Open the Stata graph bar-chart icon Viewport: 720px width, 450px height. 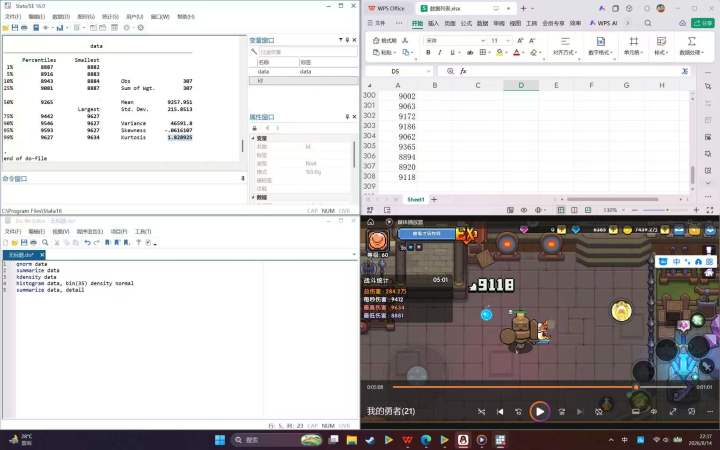[x=60, y=28]
